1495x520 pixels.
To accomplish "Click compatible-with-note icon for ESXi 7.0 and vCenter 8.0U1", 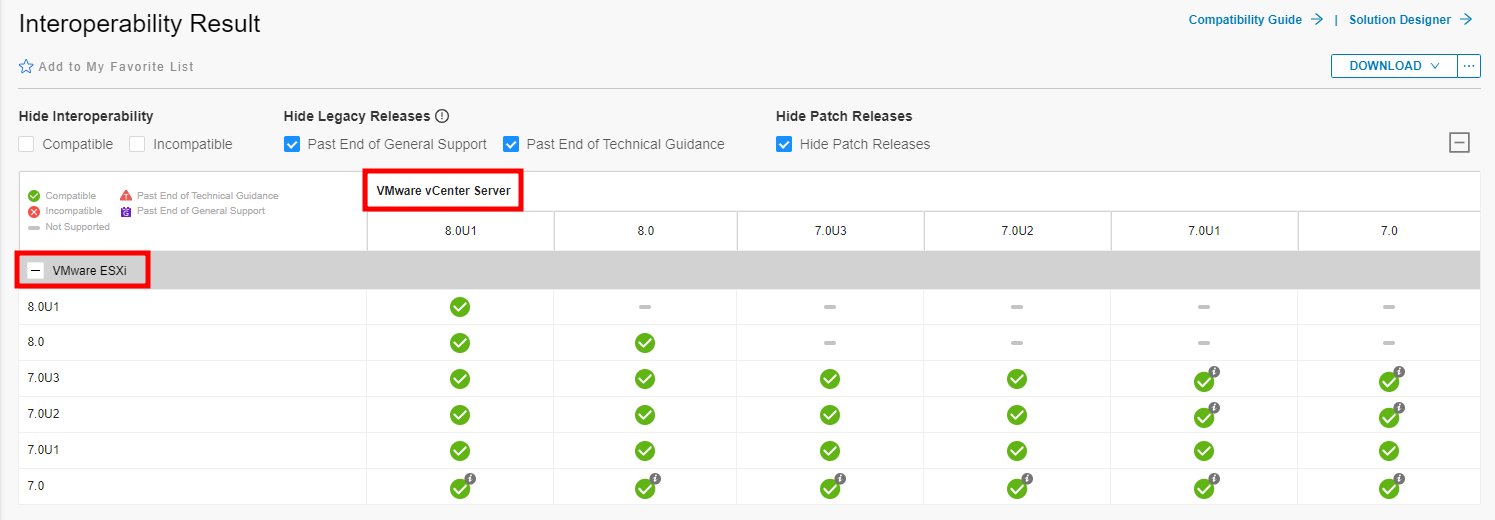I will click(461, 488).
